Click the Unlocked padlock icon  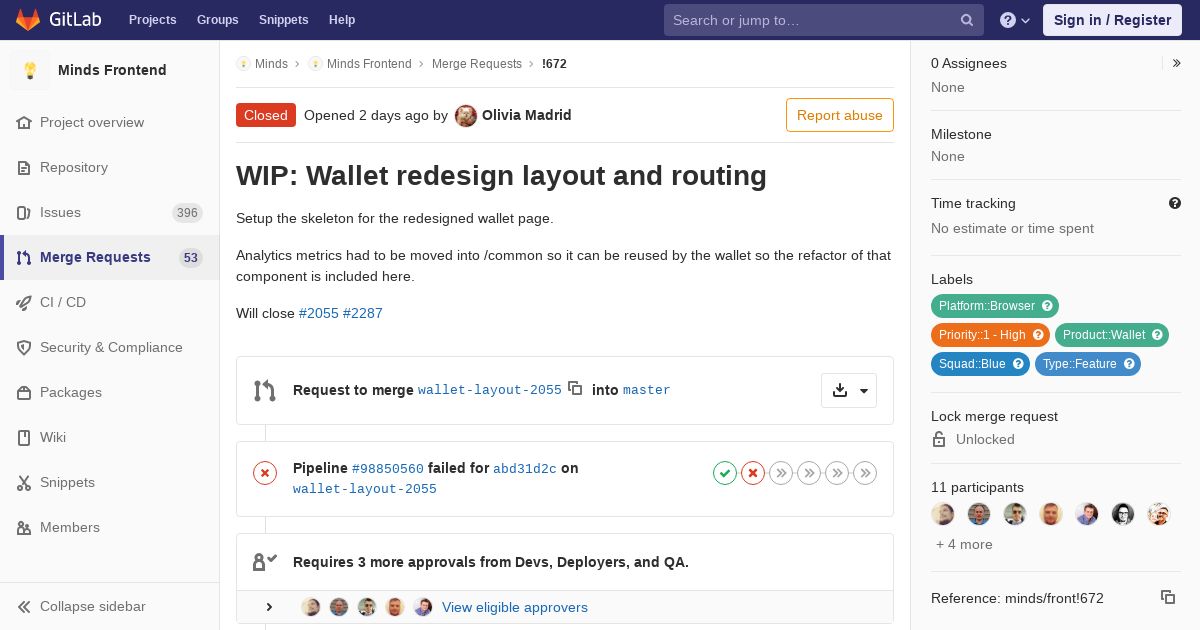coord(939,439)
